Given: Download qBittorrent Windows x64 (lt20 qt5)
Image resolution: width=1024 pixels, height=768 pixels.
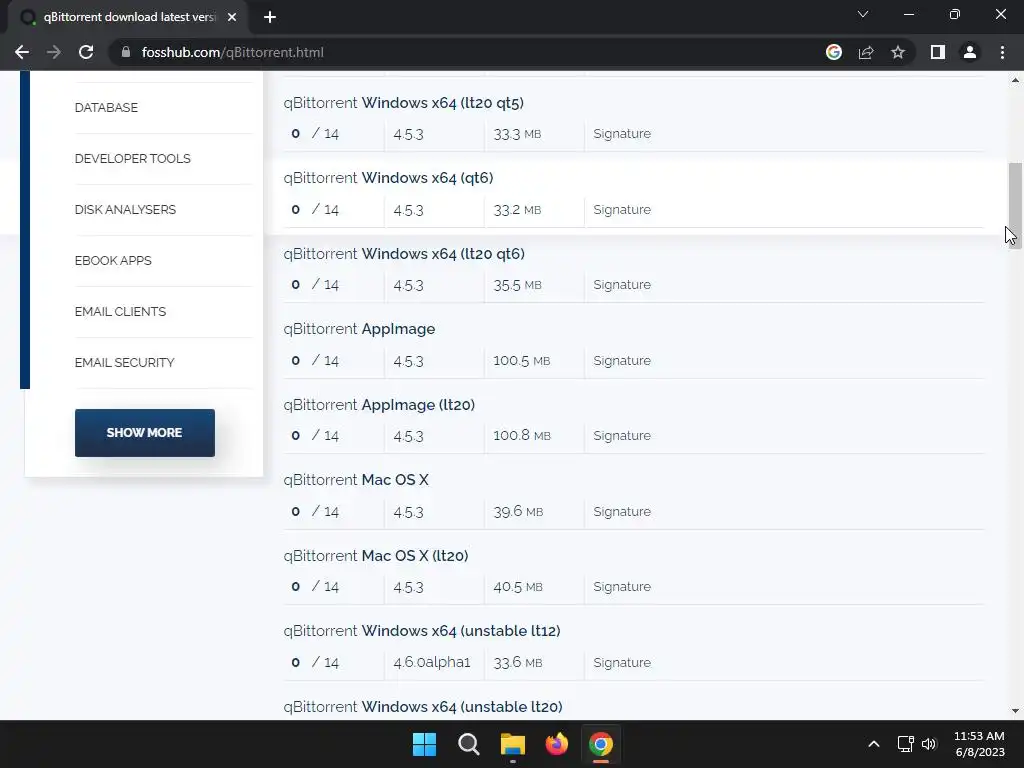Looking at the screenshot, I should 404,103.
